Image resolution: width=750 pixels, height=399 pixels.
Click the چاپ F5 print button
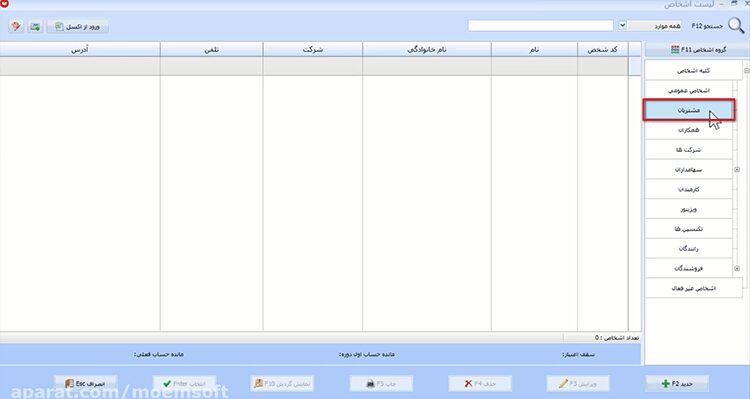point(381,384)
